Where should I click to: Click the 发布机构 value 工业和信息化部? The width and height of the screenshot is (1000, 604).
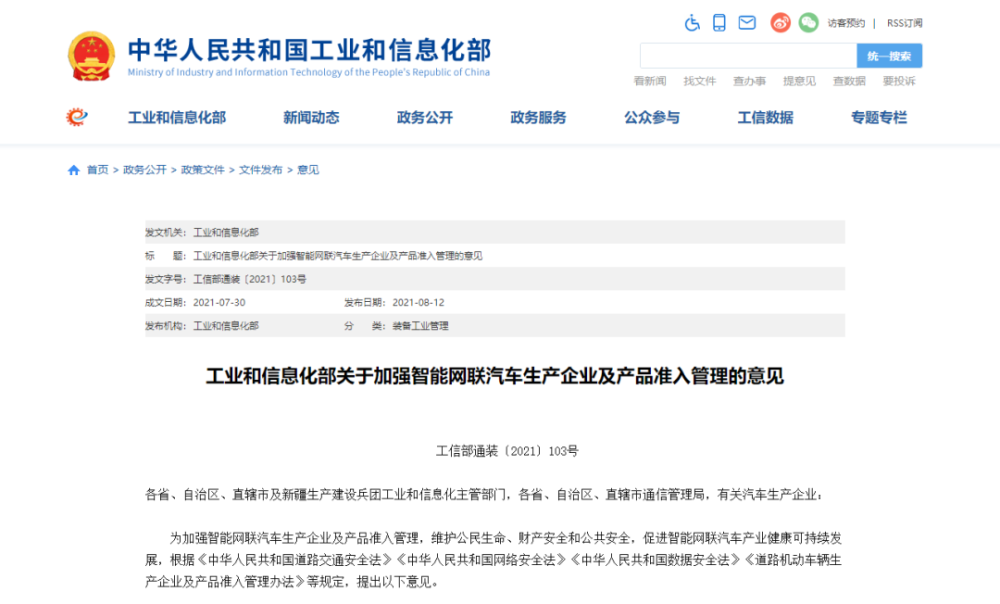pos(226,326)
